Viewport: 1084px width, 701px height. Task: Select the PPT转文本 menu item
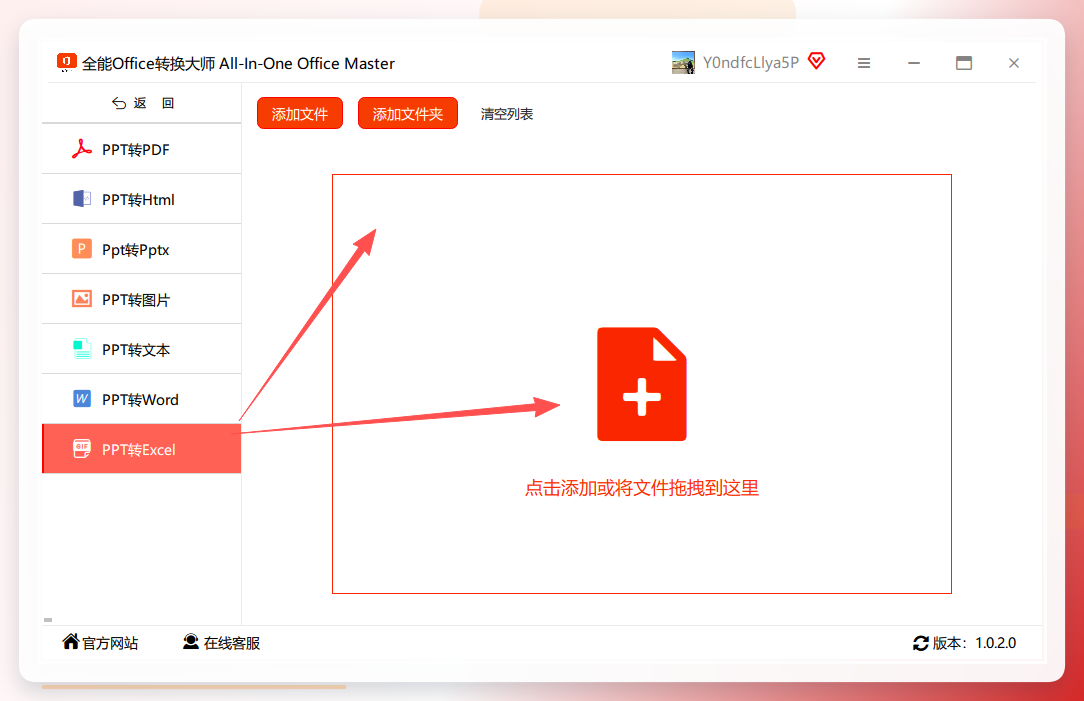coord(142,349)
